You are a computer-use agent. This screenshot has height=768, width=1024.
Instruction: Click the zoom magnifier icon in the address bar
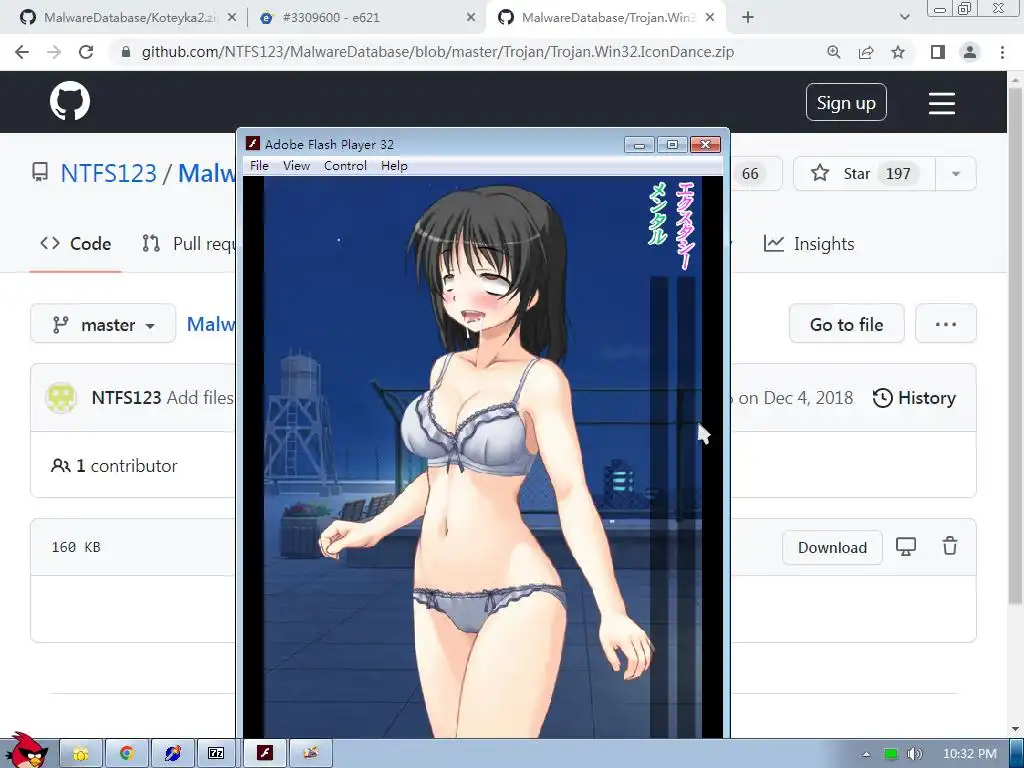coord(833,52)
